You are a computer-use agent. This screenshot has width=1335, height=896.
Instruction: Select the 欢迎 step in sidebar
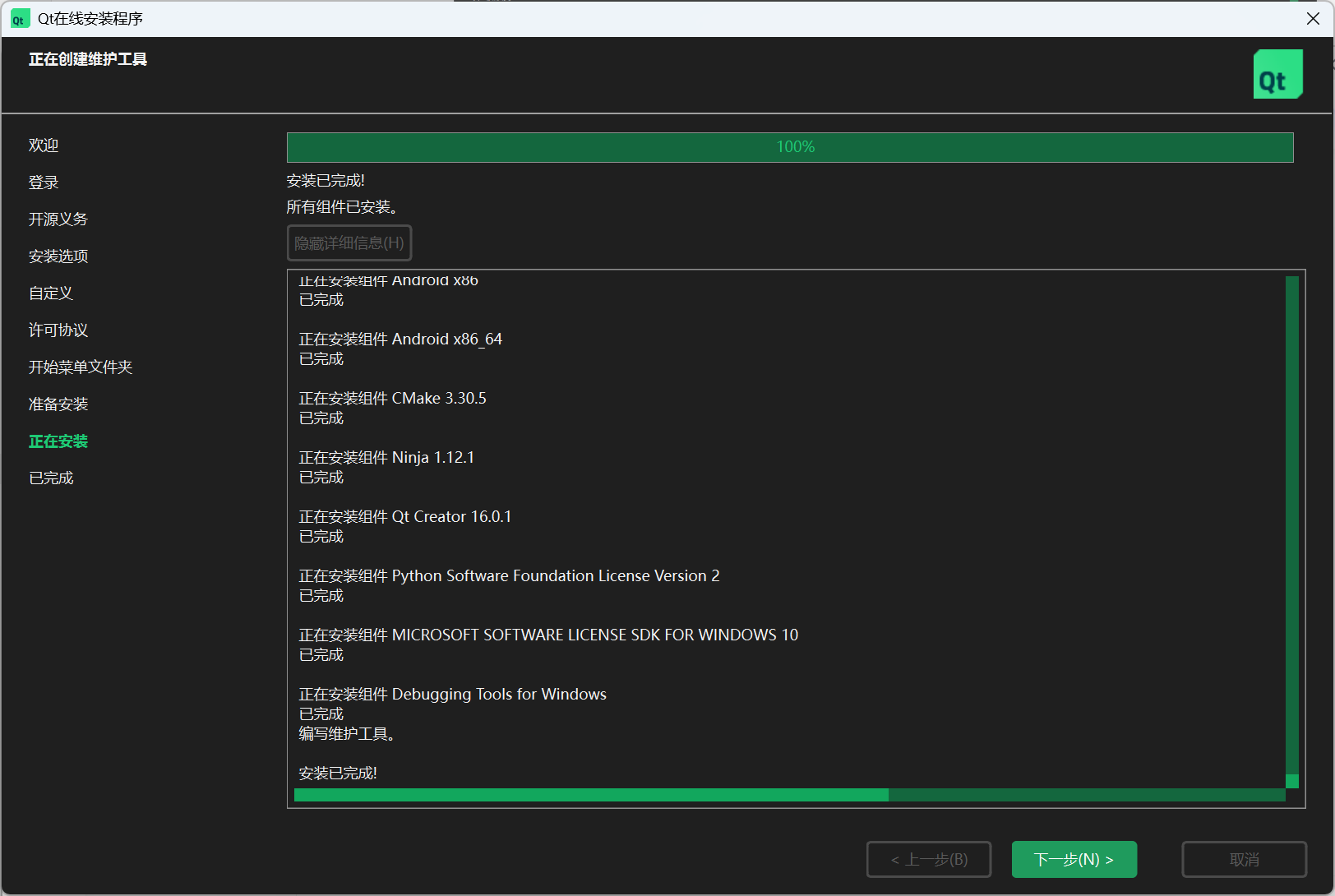pos(44,145)
